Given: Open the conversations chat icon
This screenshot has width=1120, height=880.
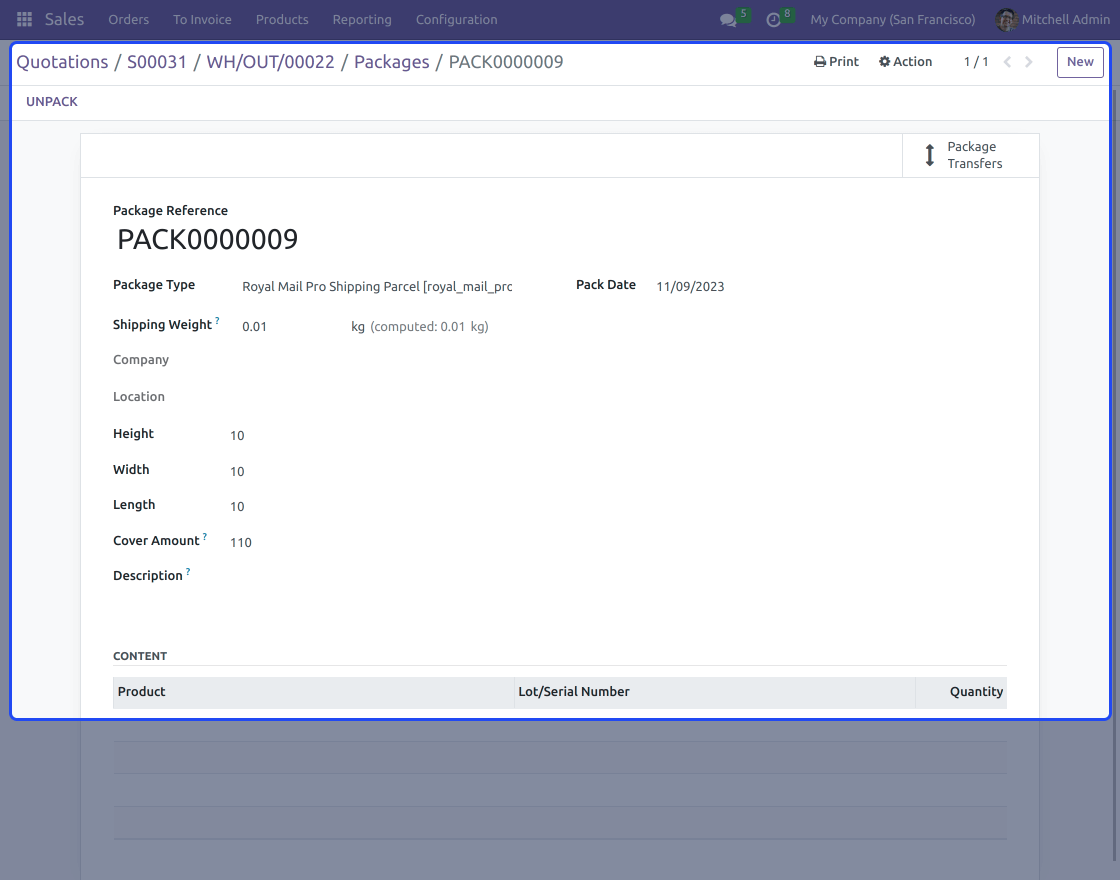Looking at the screenshot, I should 728,20.
